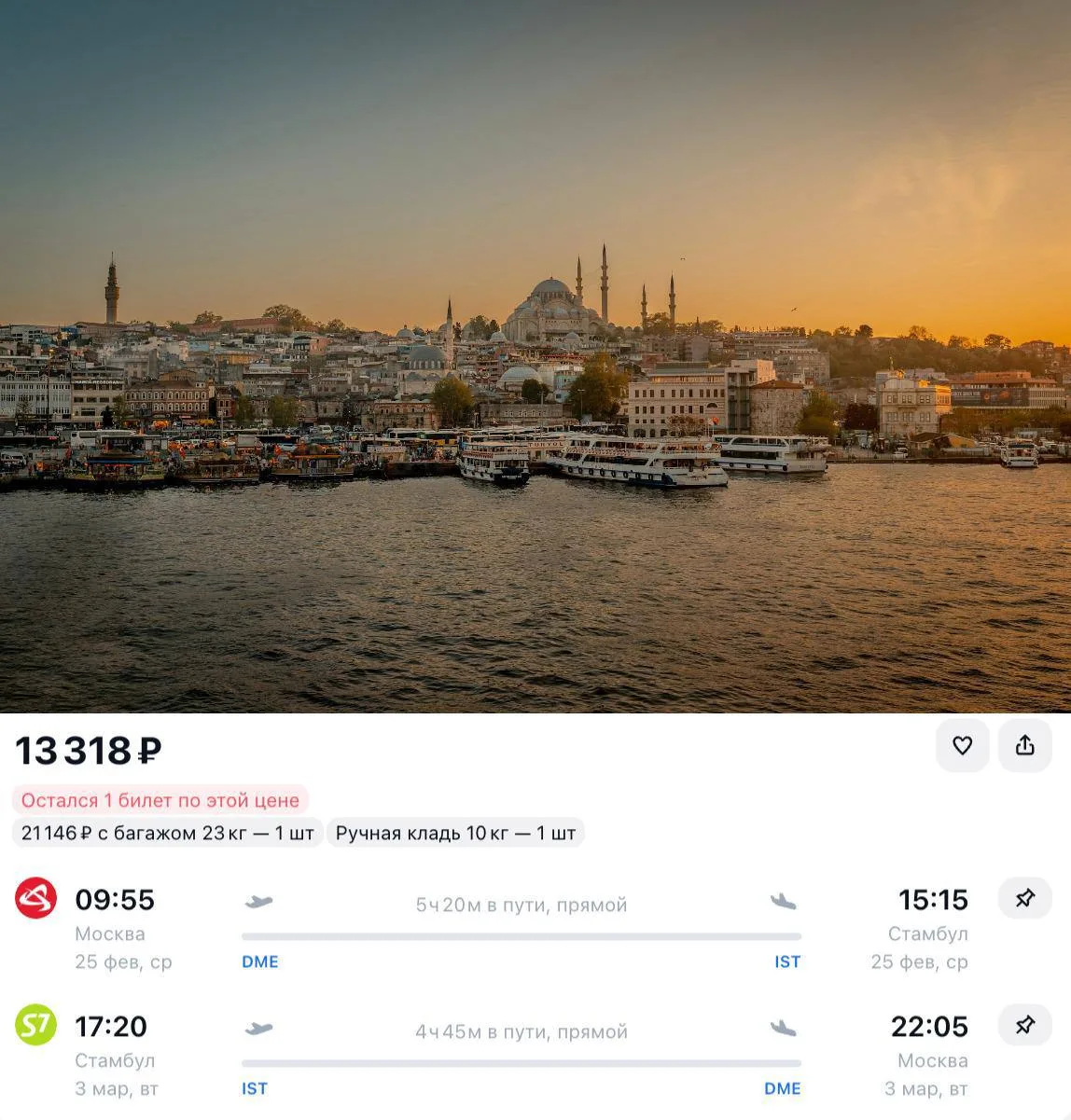1071x1120 pixels.
Task: Share this ticket using the share icon
Action: point(1024,745)
